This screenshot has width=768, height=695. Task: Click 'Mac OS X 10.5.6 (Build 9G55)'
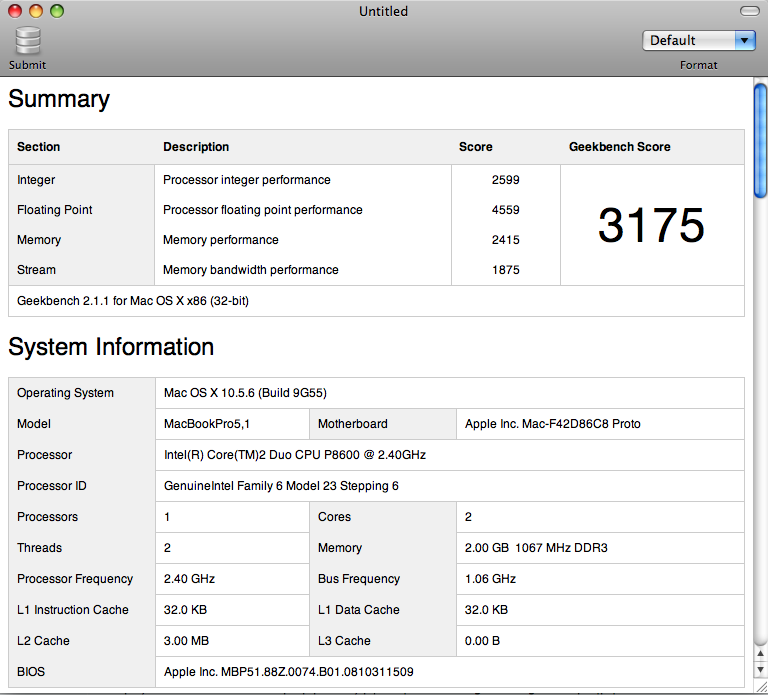point(245,393)
